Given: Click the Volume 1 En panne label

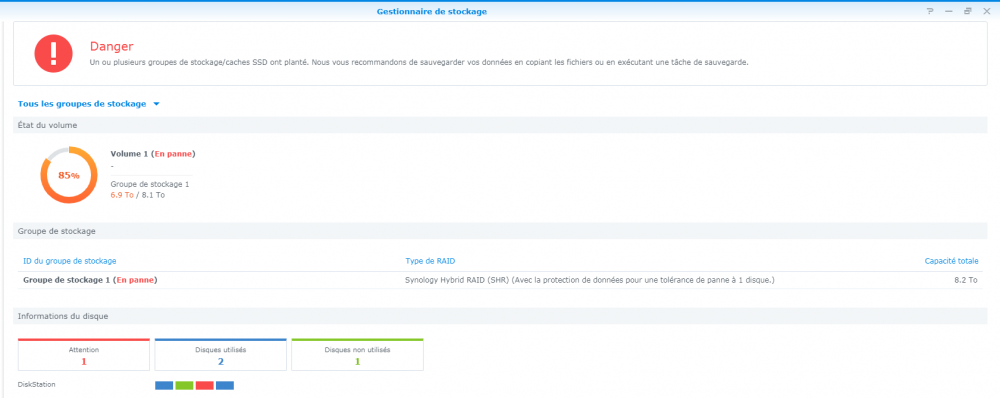Looking at the screenshot, I should [153, 154].
